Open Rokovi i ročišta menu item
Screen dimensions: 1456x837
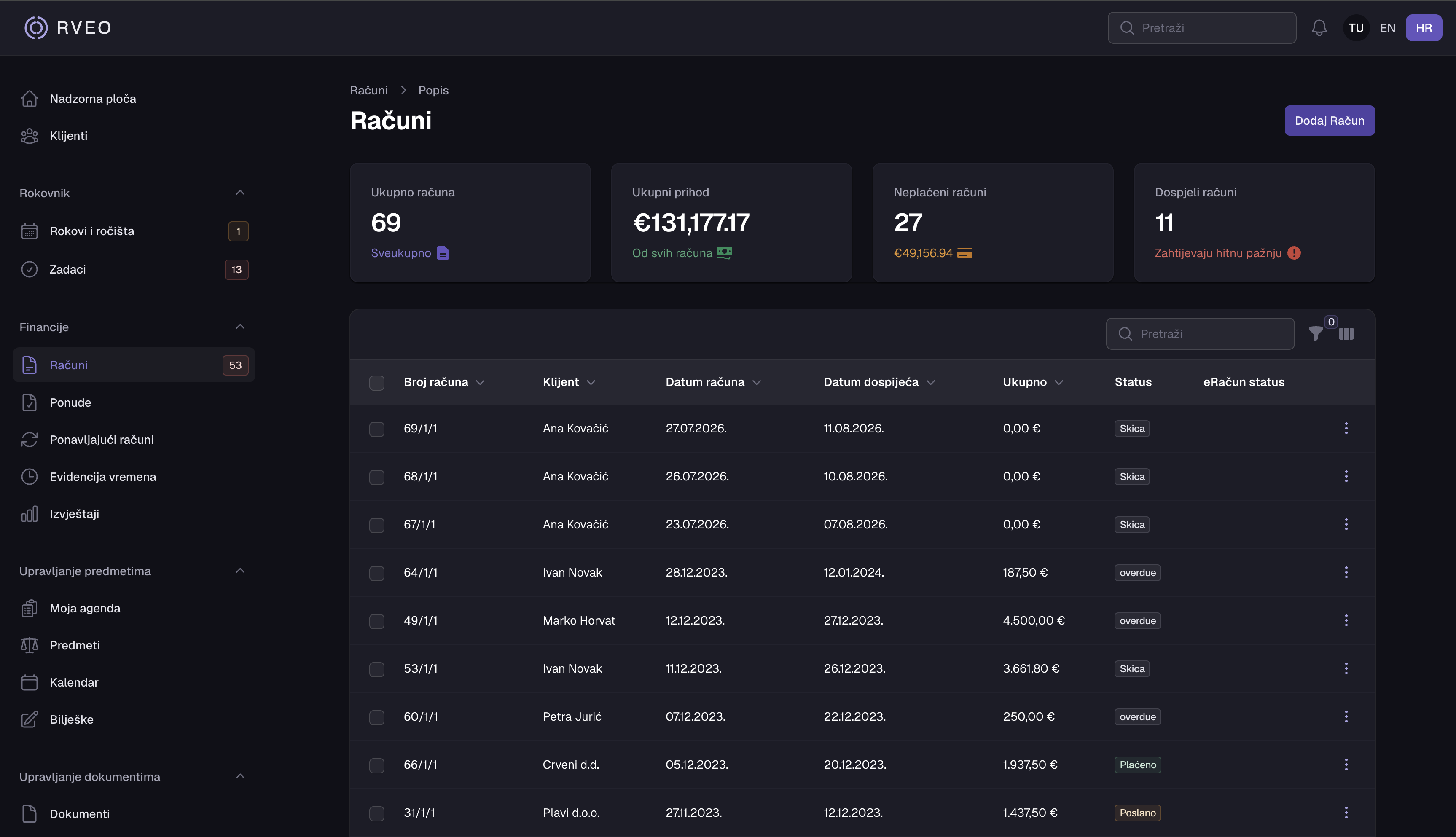coord(134,231)
